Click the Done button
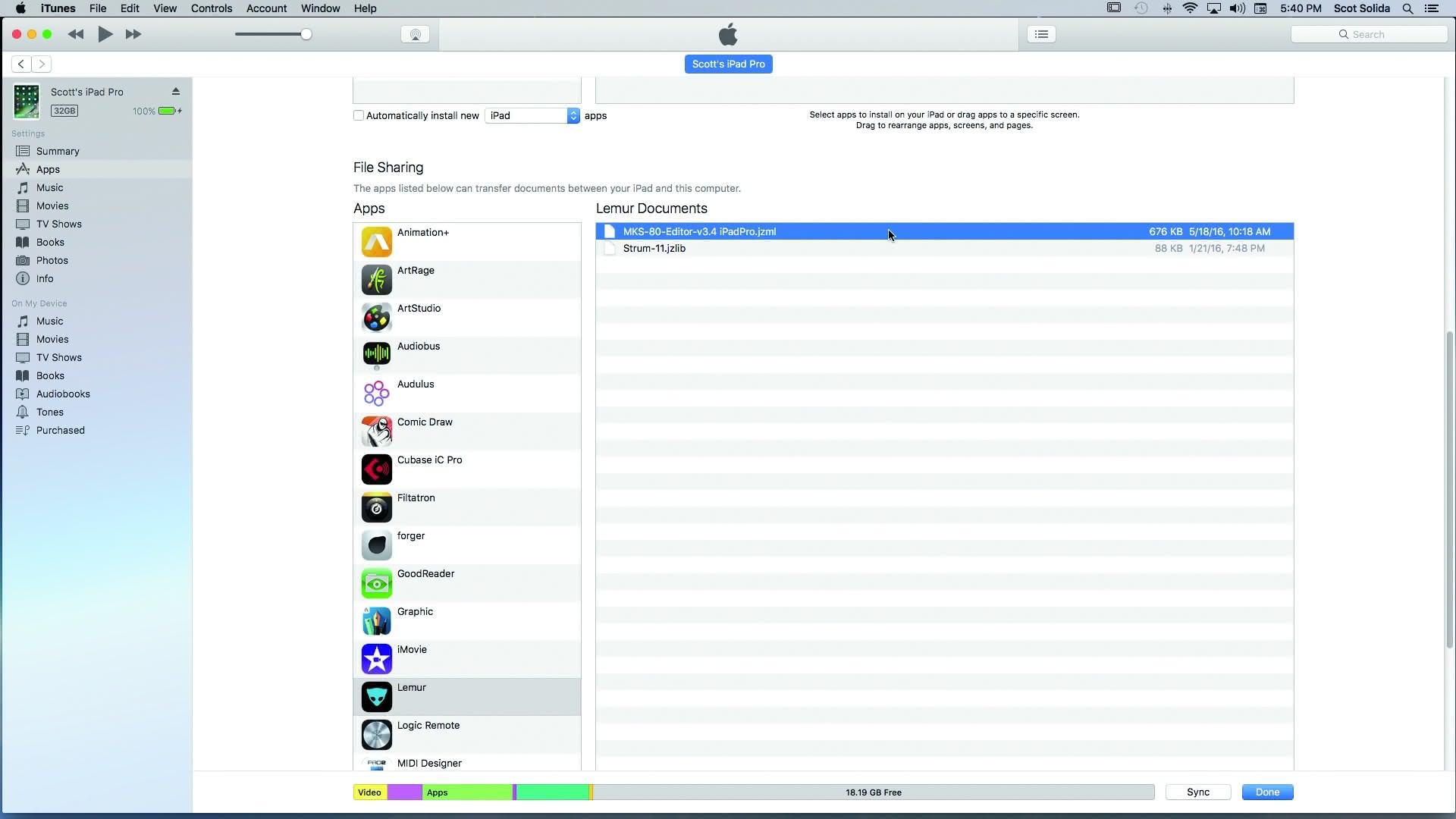 [1267, 792]
